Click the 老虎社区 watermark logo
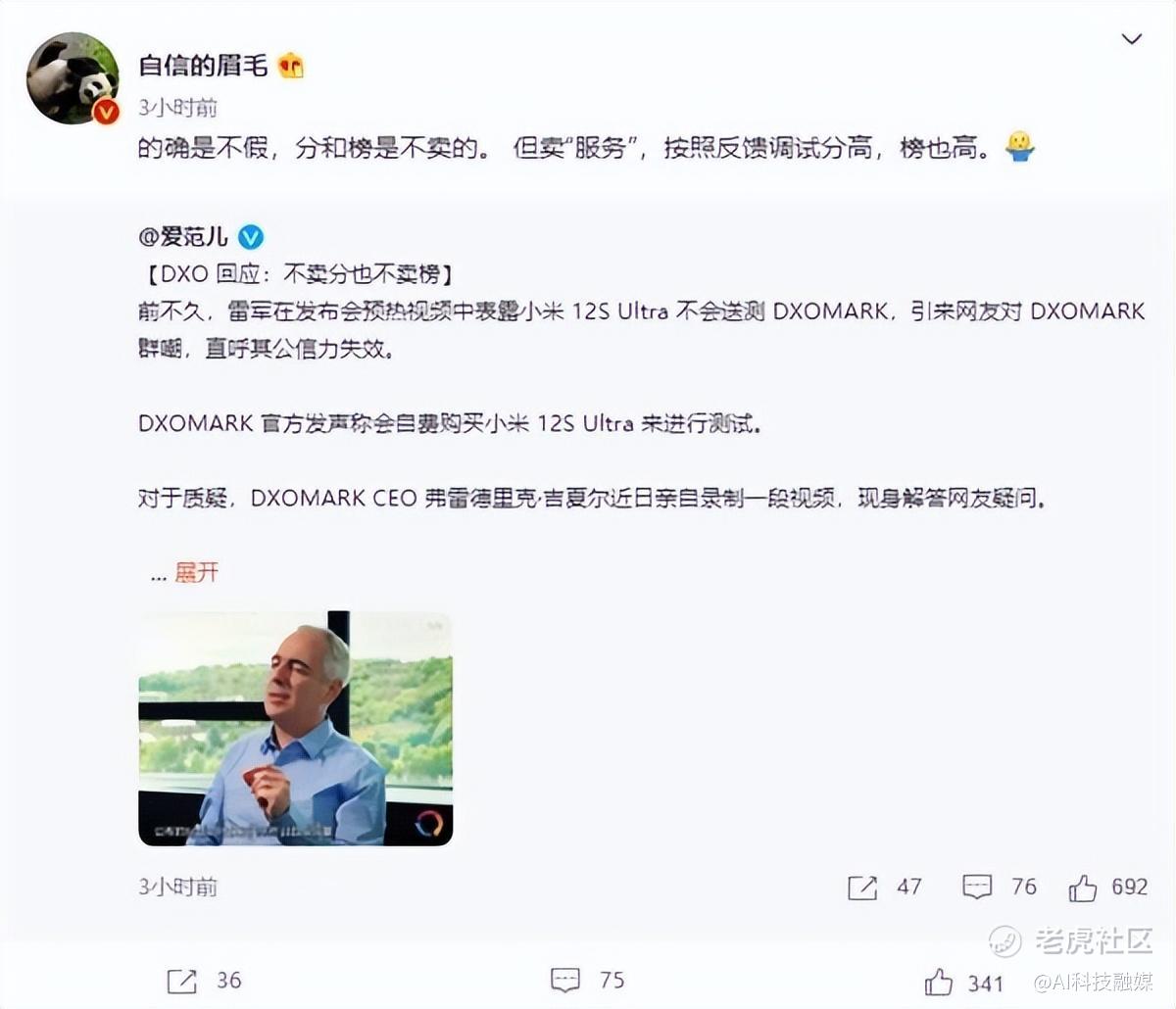The width and height of the screenshot is (1176, 1009). coord(1070,942)
